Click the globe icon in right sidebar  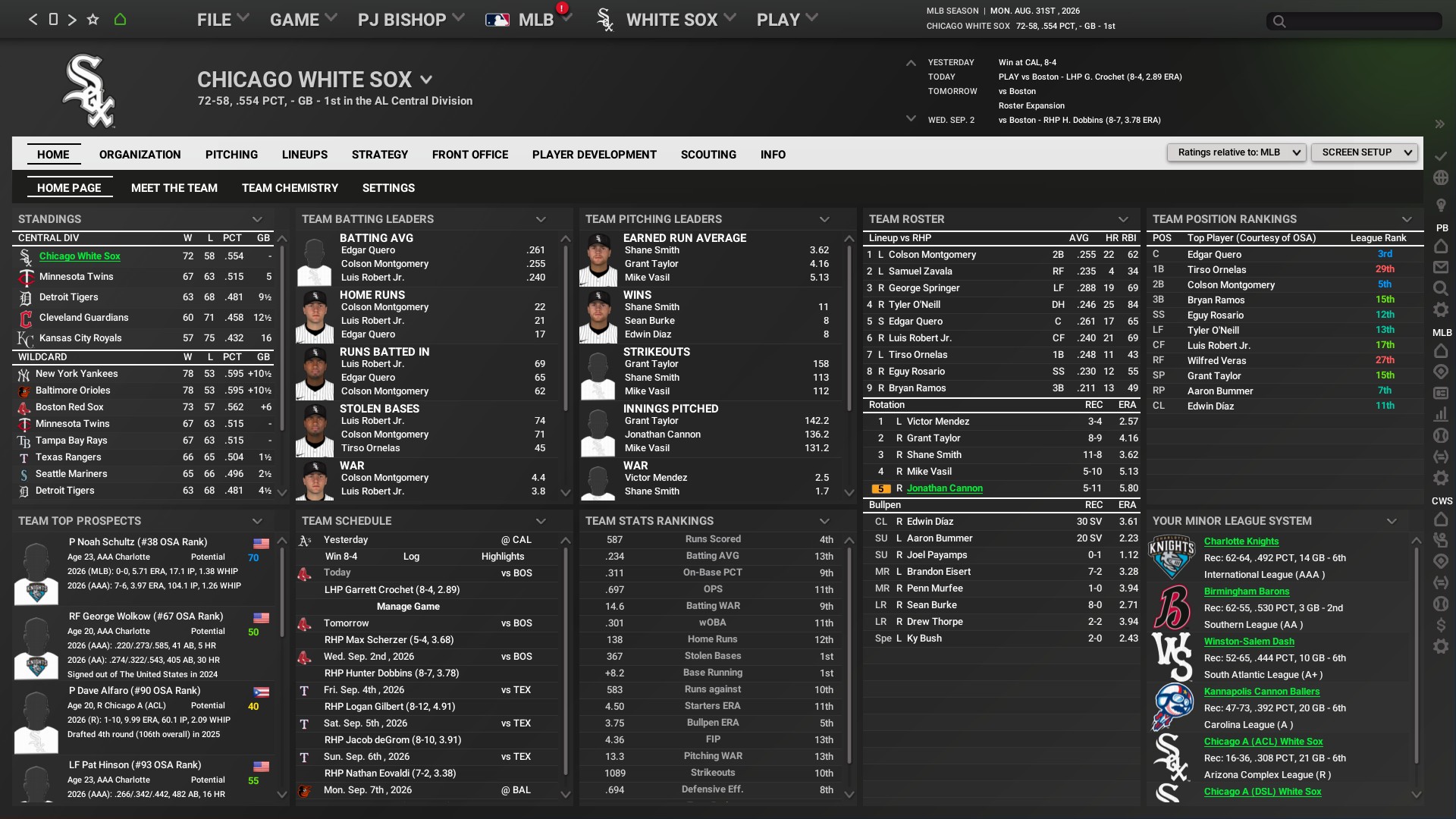click(x=1441, y=177)
